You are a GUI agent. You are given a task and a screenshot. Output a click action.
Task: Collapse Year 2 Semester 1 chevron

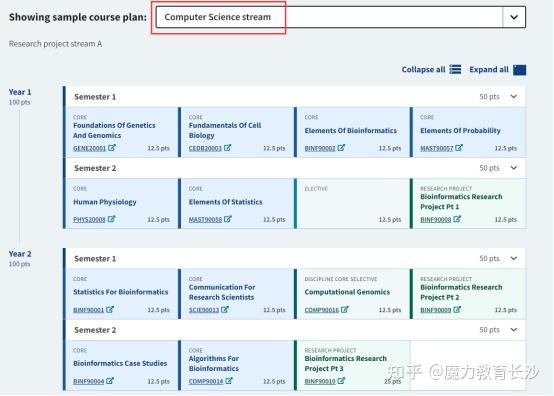pyautogui.click(x=514, y=258)
